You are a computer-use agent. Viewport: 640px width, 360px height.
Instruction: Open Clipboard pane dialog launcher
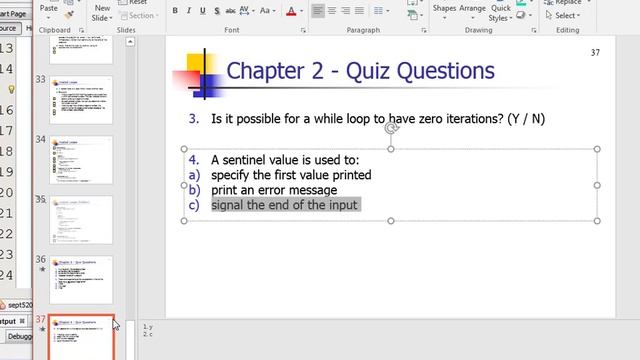pos(81,30)
